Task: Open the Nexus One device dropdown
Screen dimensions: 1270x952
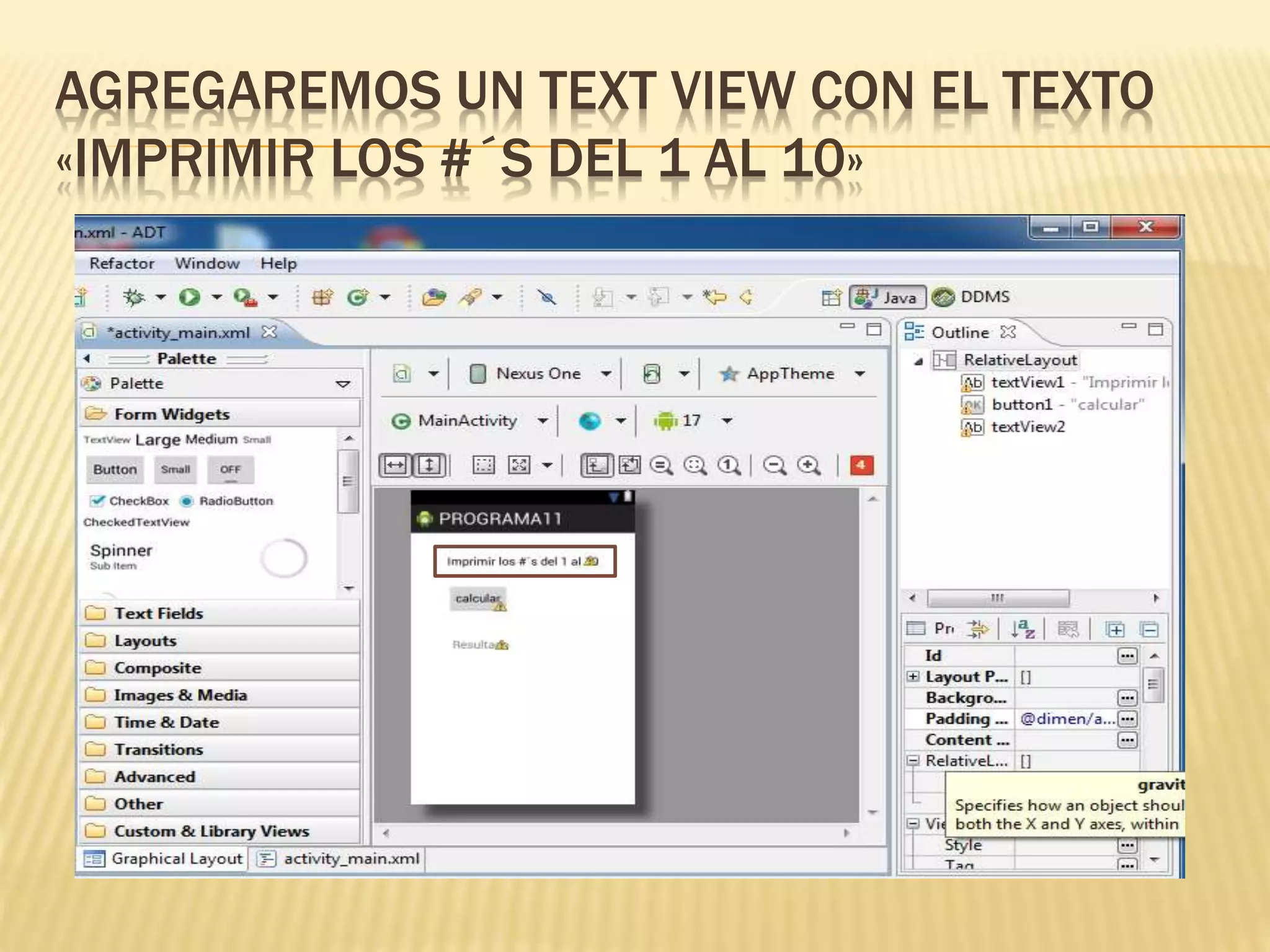Action: [x=540, y=374]
